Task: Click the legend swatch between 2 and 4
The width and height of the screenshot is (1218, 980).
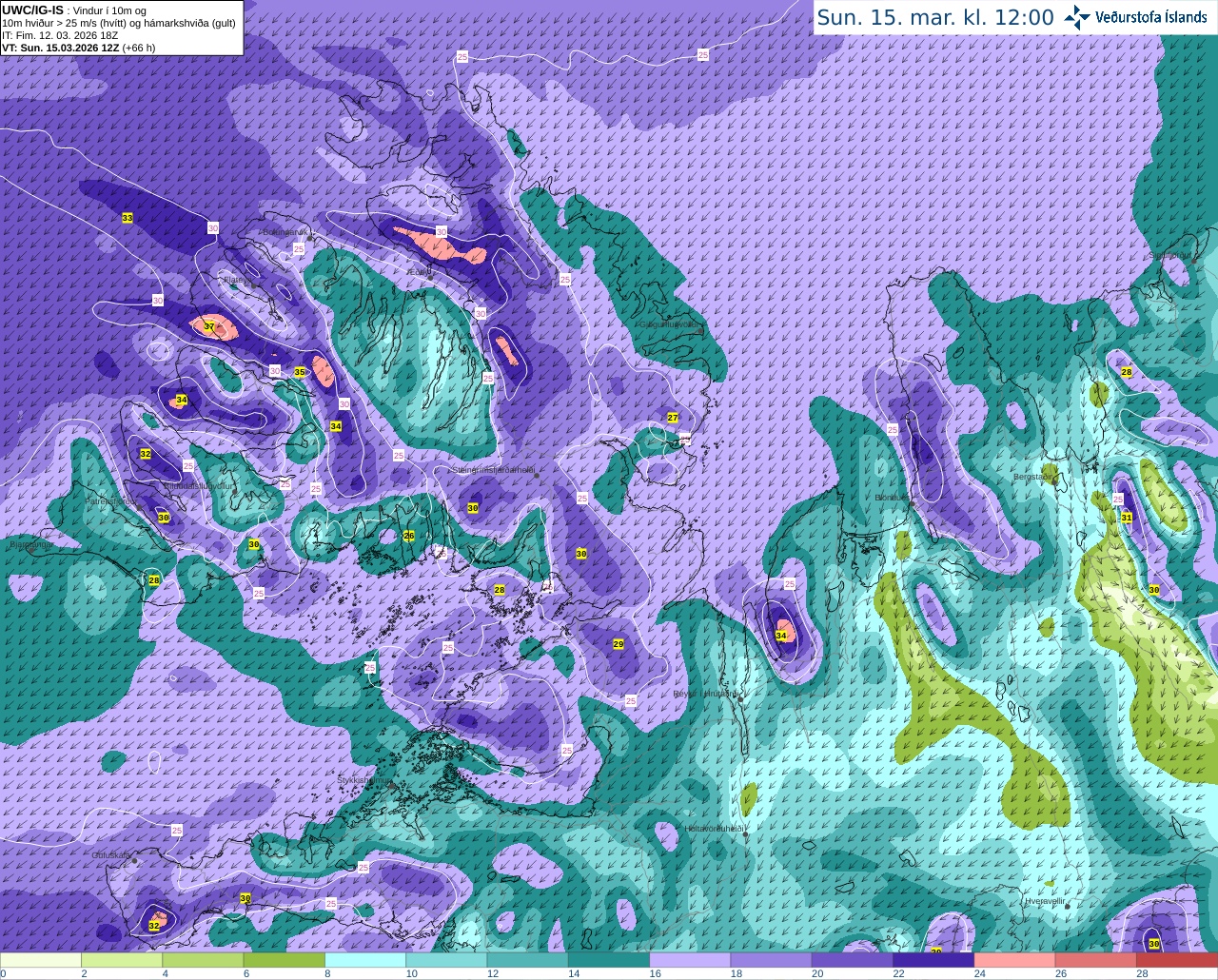Action: 122,960
